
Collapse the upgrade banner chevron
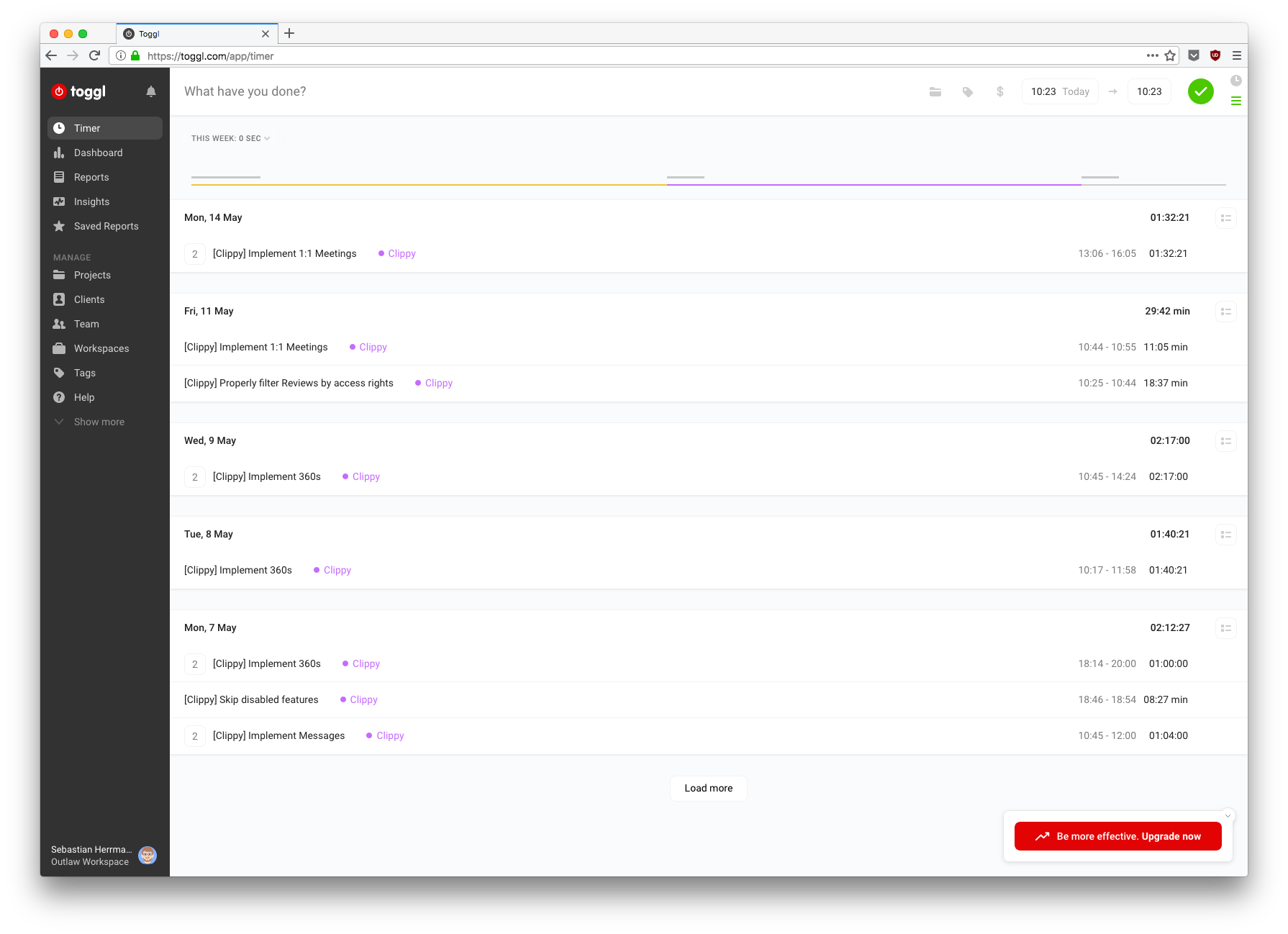1228,816
